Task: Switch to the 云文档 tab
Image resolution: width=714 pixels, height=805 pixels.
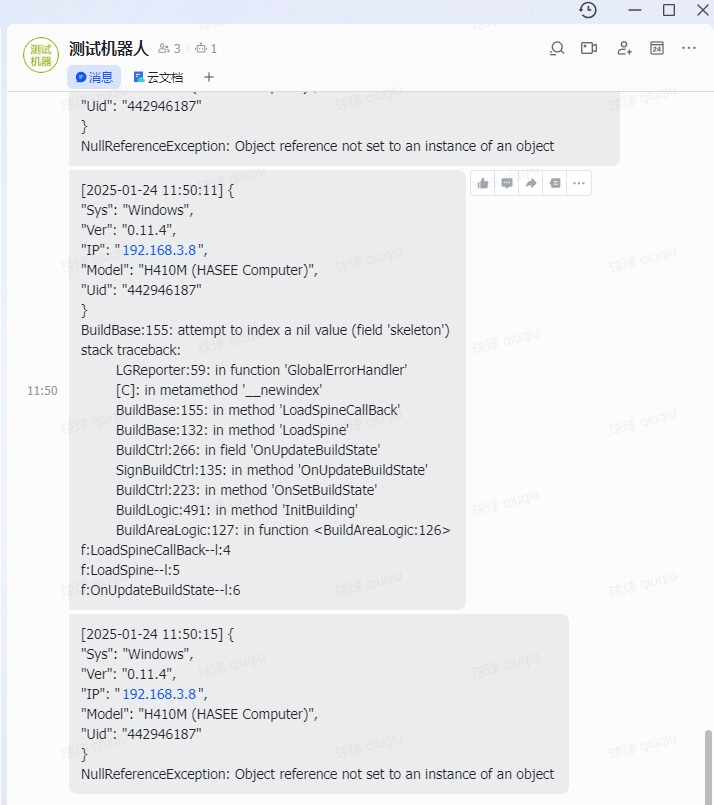Action: point(158,77)
